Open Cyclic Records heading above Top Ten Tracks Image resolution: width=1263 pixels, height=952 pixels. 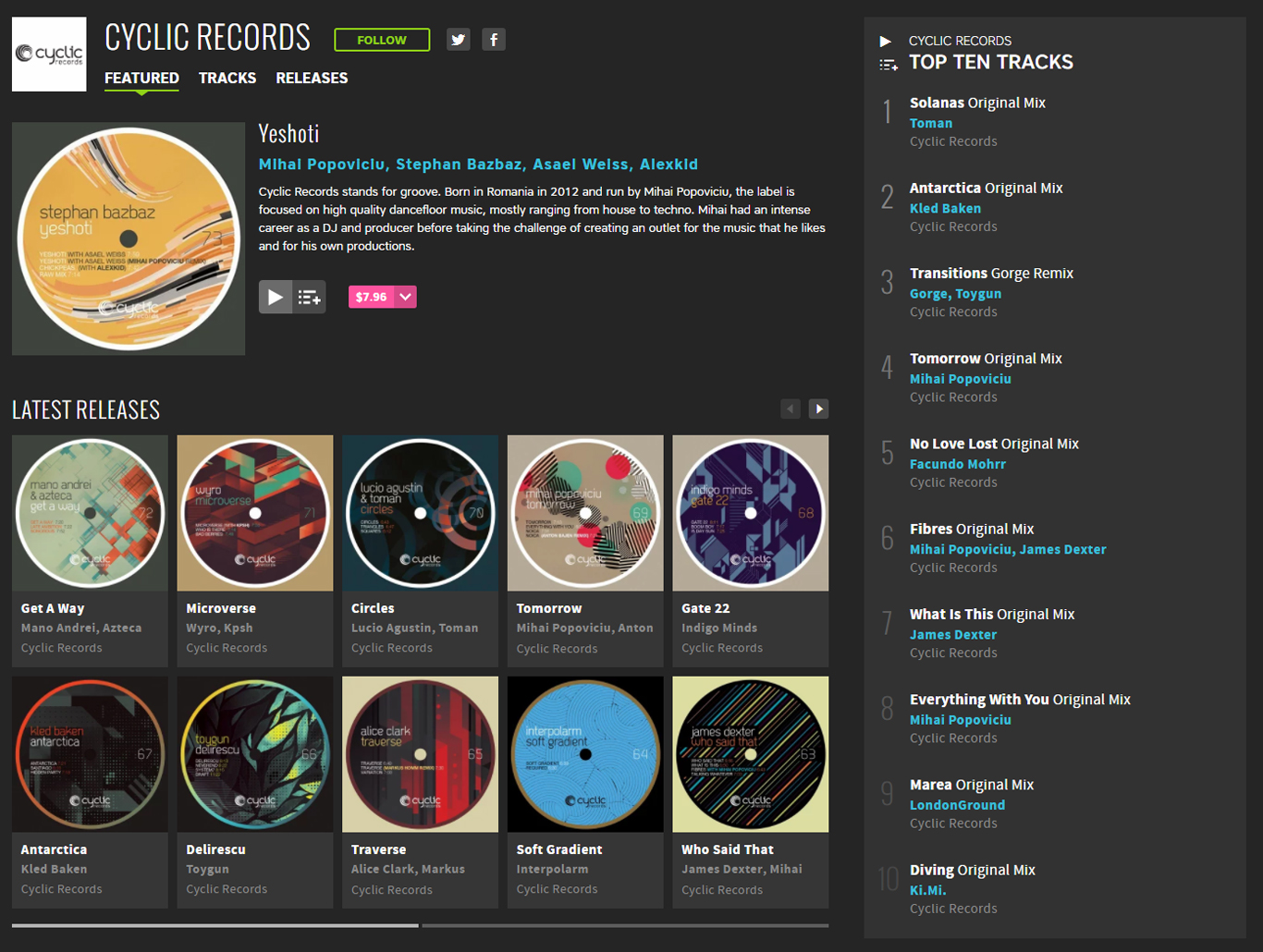960,41
